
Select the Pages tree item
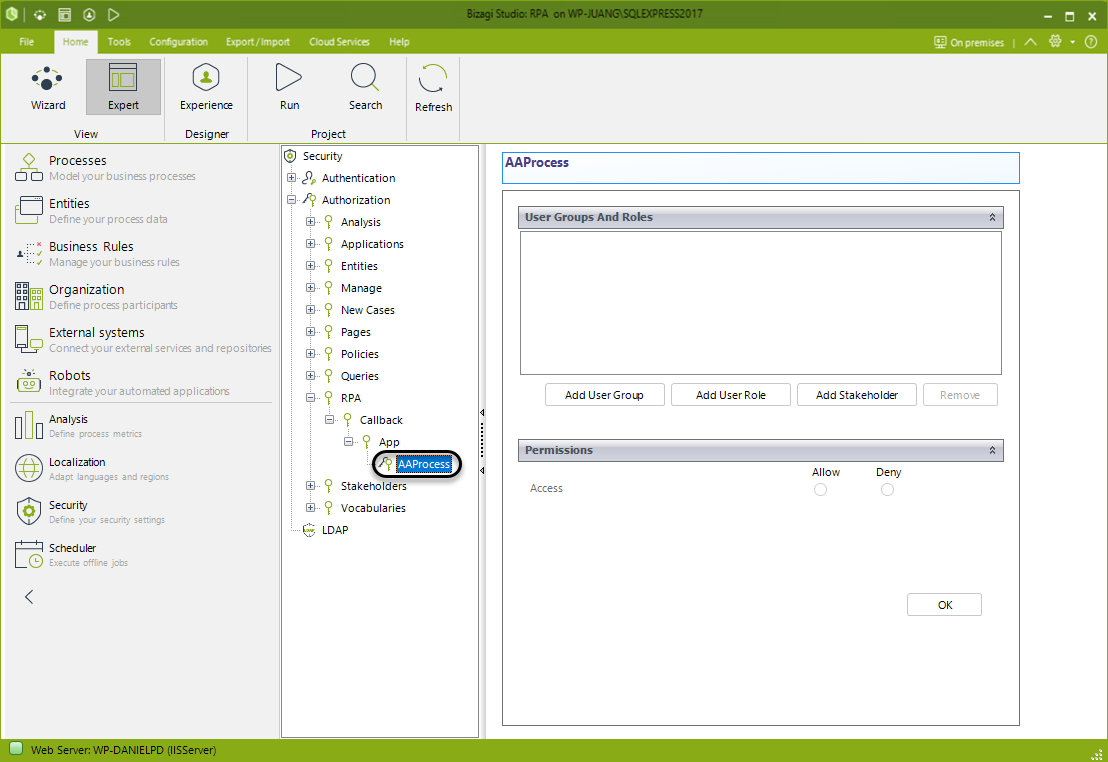(x=355, y=332)
